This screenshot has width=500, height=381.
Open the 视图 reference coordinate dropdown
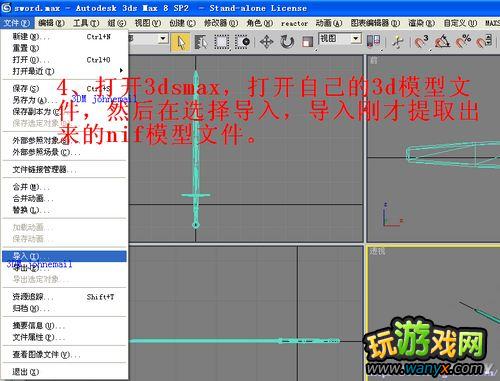(340, 39)
